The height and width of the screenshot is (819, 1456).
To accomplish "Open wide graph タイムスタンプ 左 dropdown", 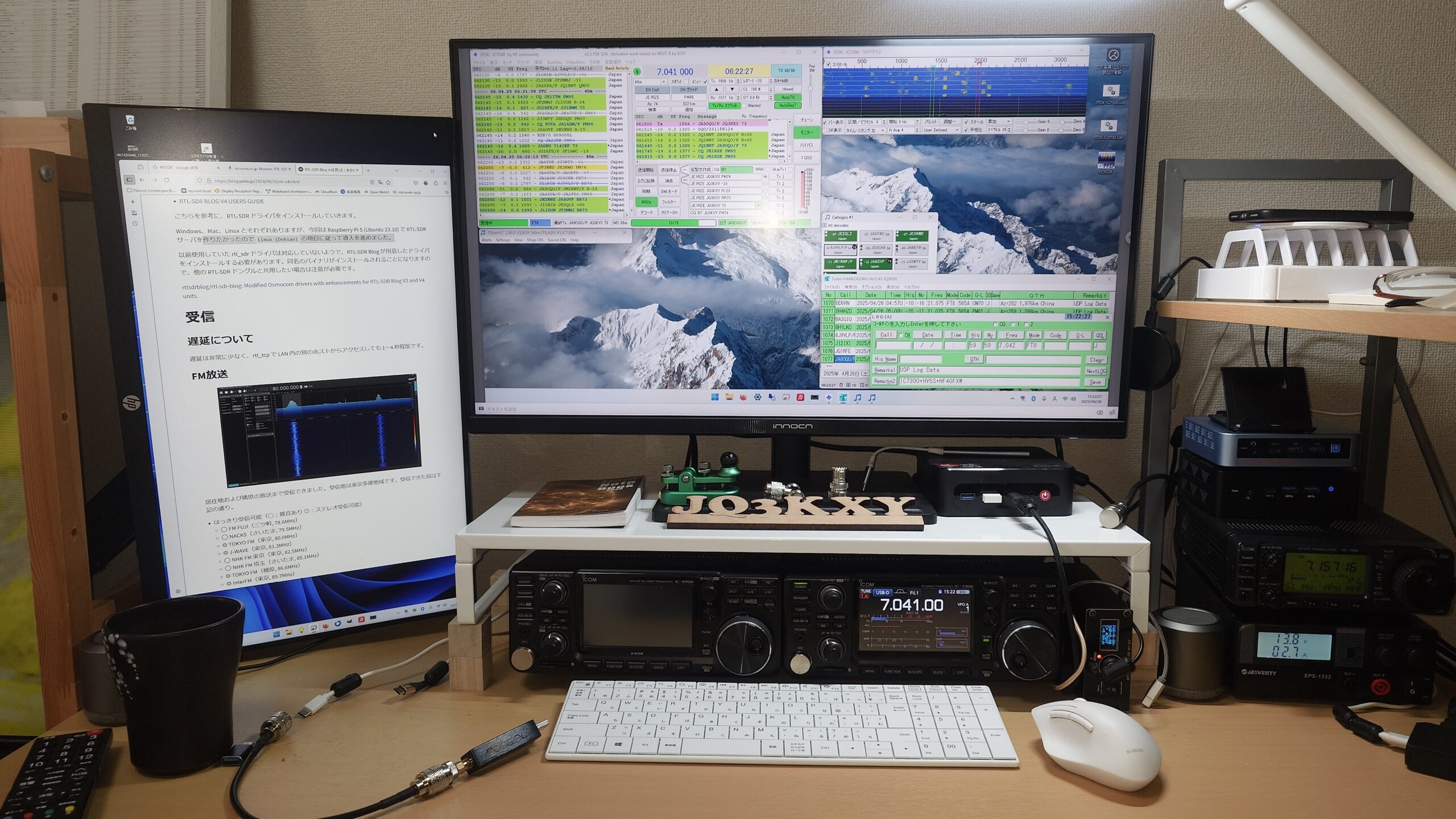I will pos(878,130).
